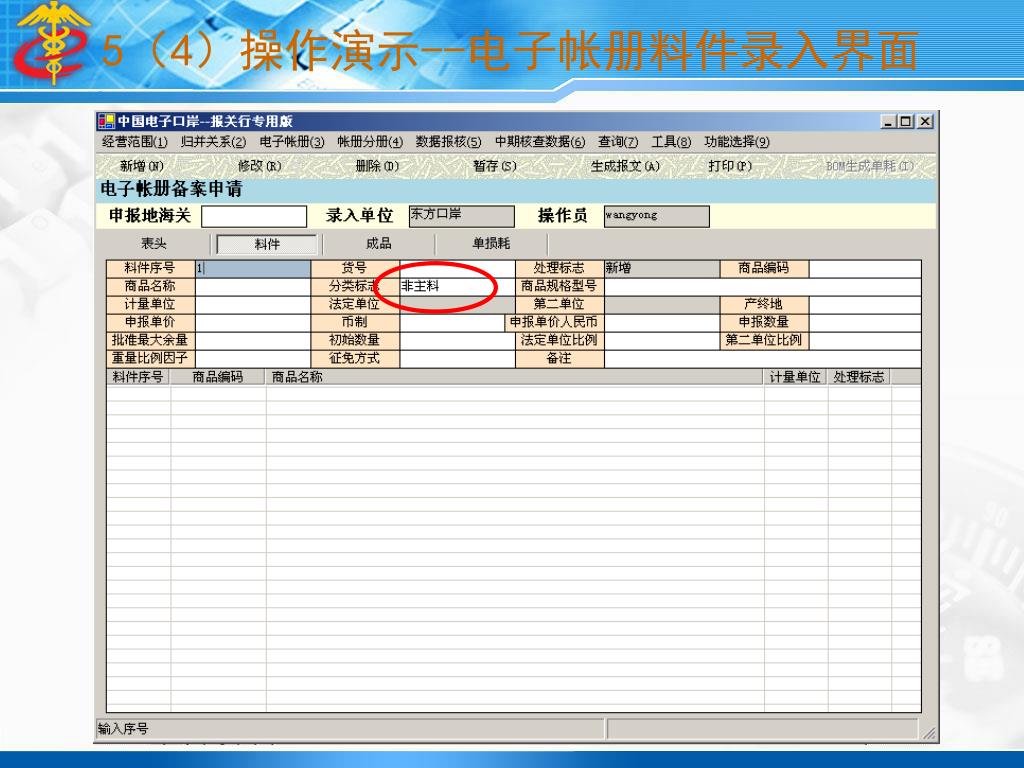Image resolution: width=1024 pixels, height=768 pixels.
Task: Click the 录入单位 field showing 东方口岸
Action: coord(462,216)
